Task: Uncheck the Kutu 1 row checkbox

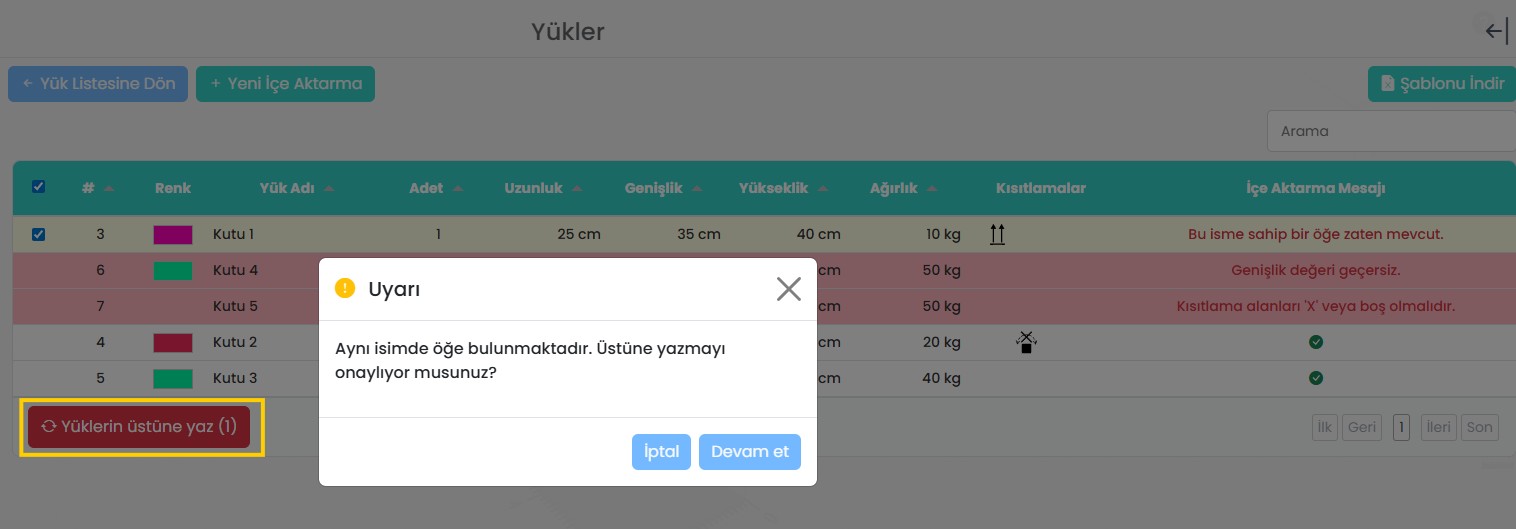Action: tap(39, 235)
